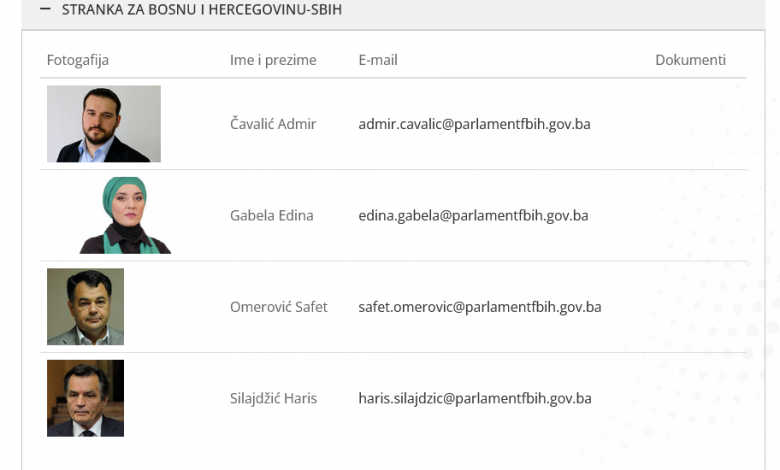Click the empty Dokumenti cell for Čavalić Admir

(x=690, y=124)
